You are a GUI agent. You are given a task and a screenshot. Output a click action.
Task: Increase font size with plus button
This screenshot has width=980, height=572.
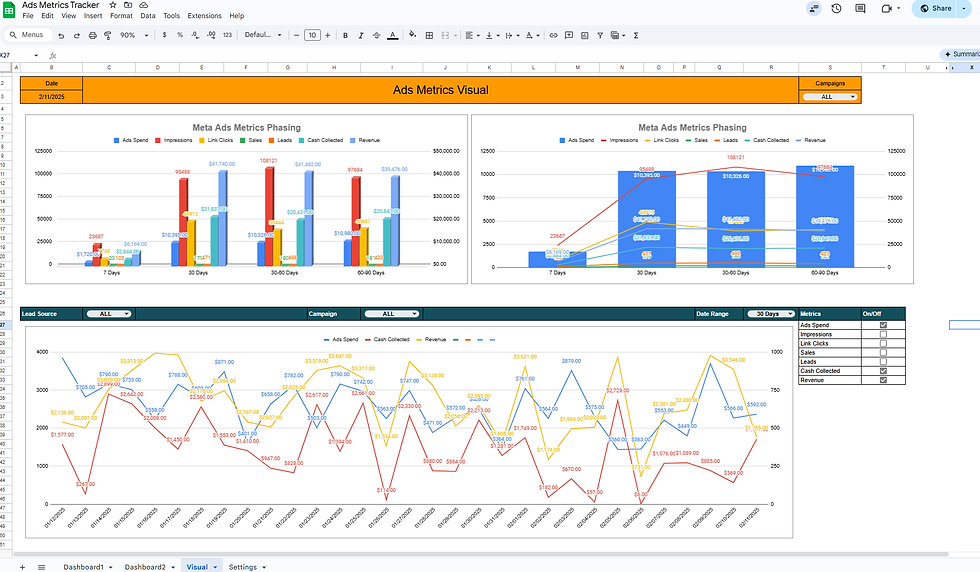tap(328, 36)
